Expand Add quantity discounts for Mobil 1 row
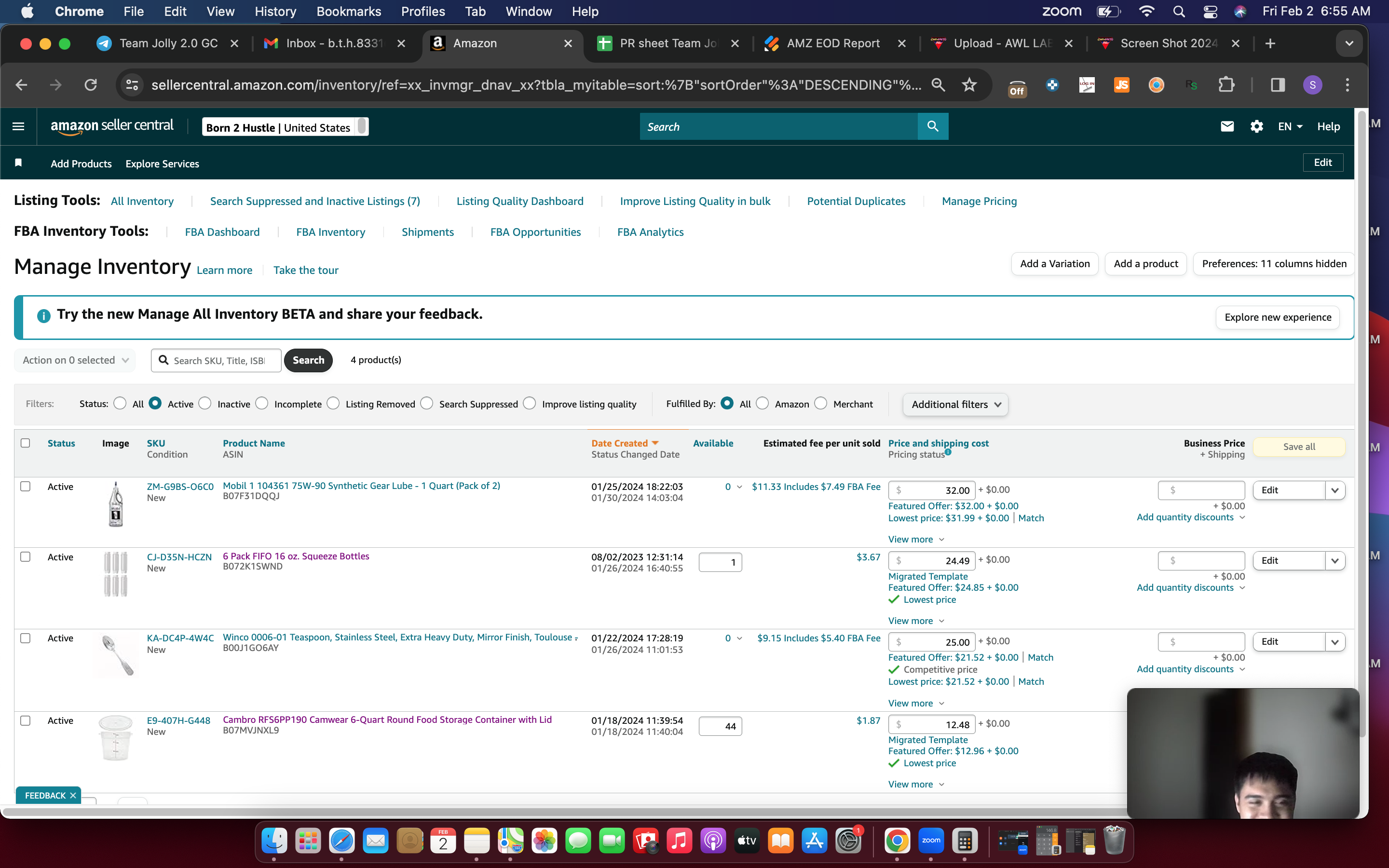1389x868 pixels. point(1191,517)
